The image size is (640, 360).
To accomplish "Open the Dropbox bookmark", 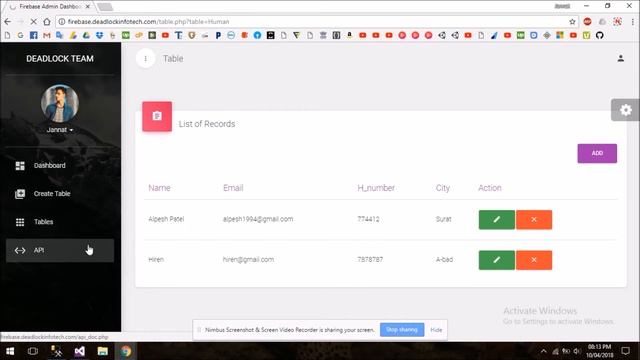I will (x=99, y=36).
